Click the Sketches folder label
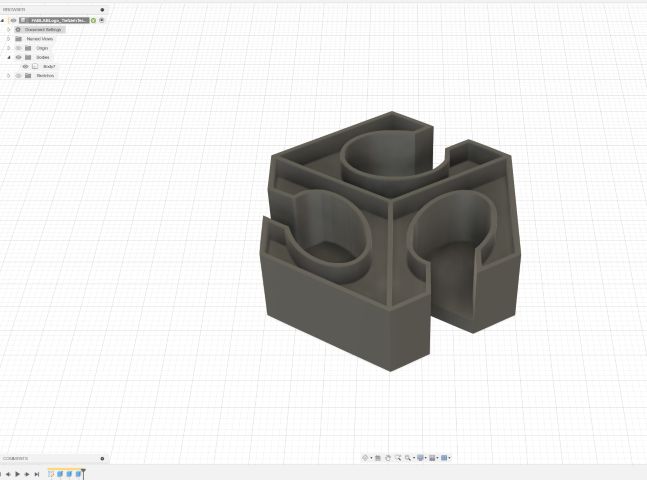This screenshot has height=480, width=647. point(45,76)
